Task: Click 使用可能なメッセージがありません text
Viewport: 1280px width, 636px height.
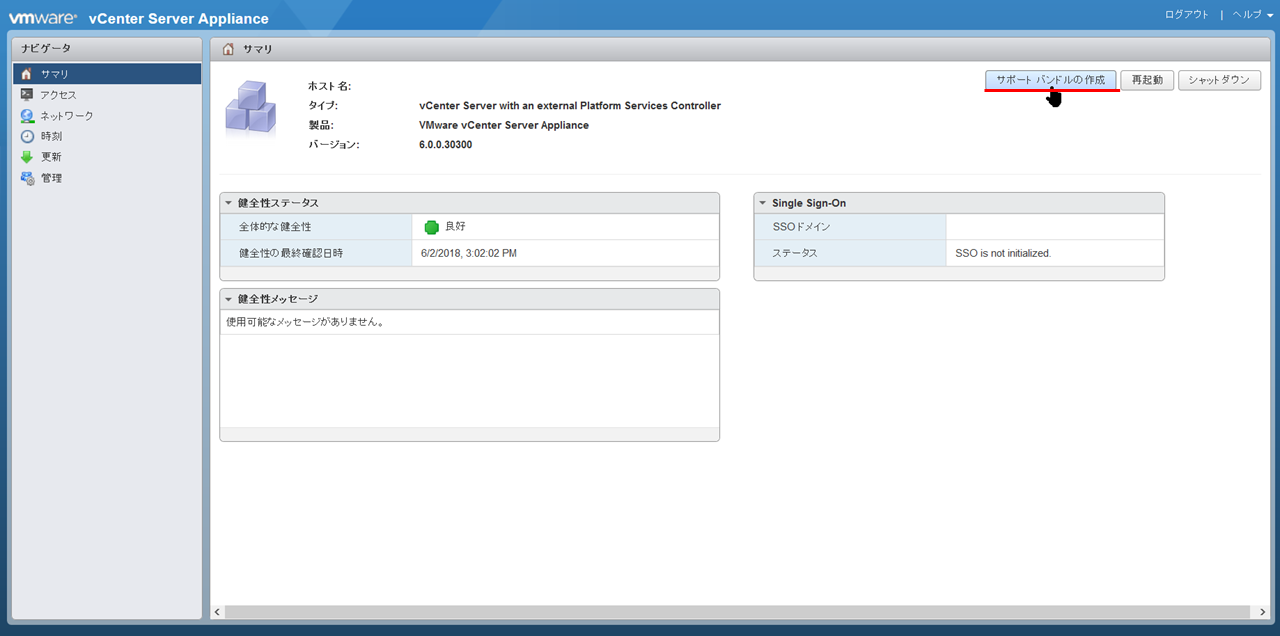Action: click(305, 322)
